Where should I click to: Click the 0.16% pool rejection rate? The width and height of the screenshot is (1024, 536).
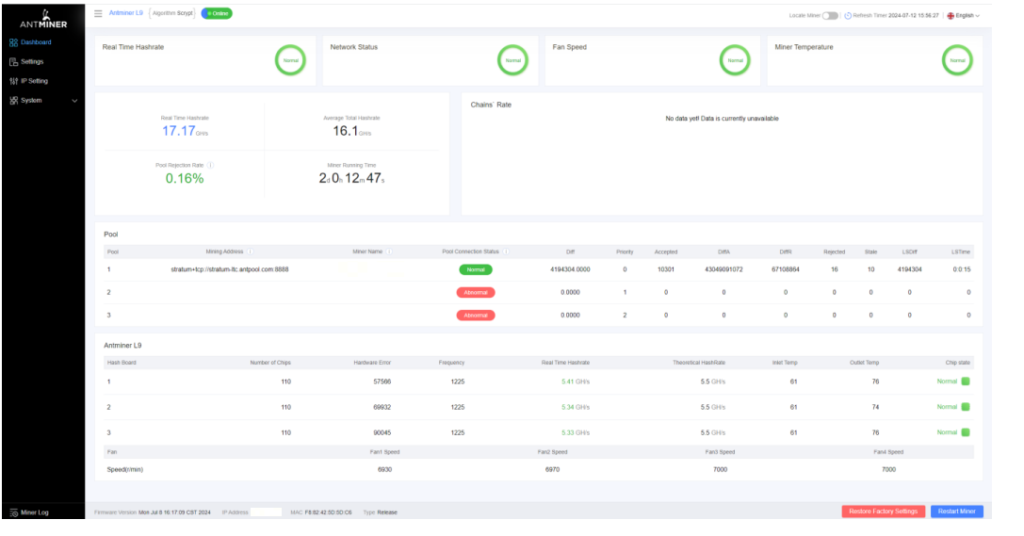point(184,179)
